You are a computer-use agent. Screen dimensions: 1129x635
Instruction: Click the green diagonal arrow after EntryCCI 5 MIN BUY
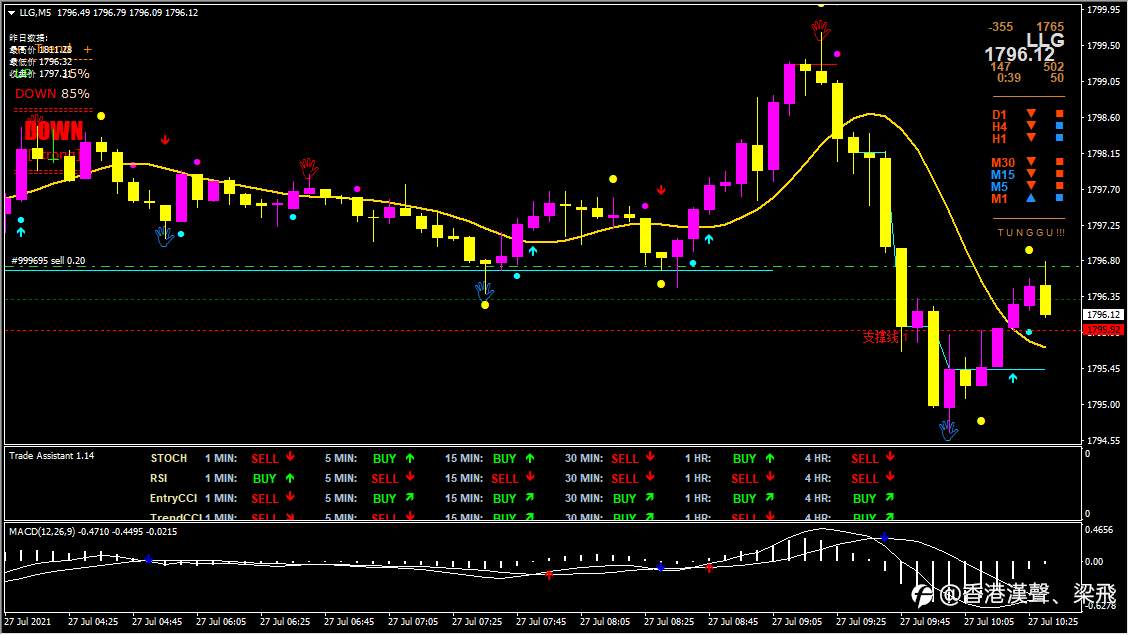[x=410, y=497]
